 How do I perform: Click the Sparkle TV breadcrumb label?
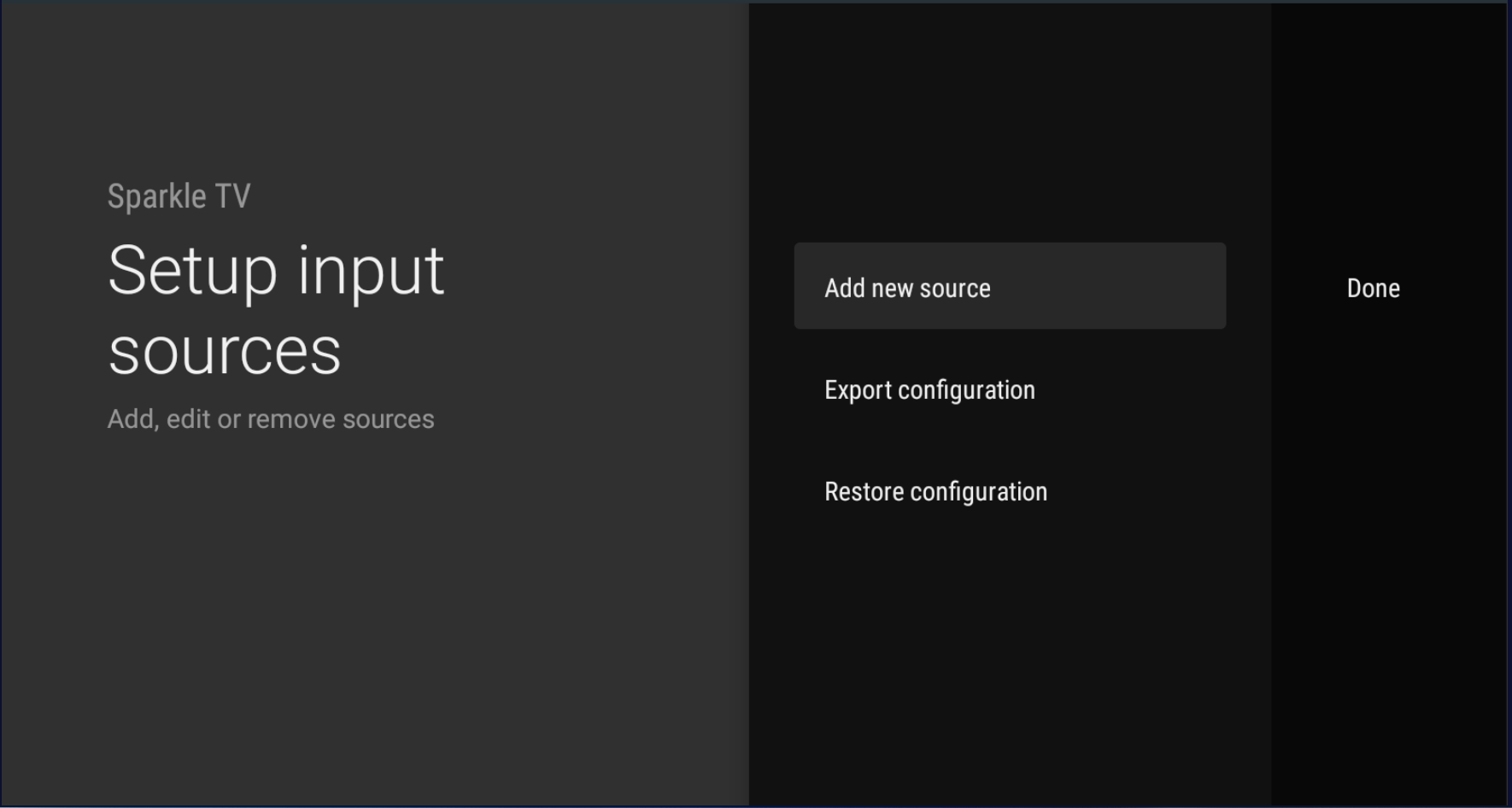coord(179,196)
